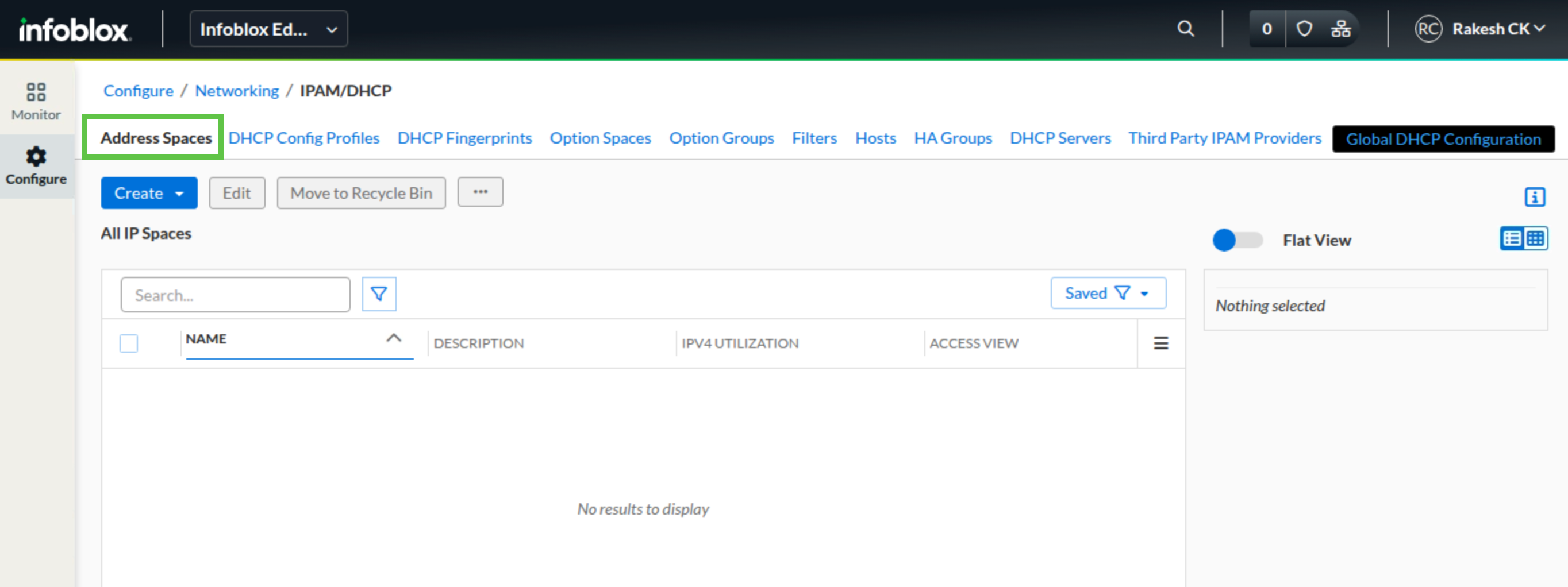This screenshot has height=587, width=1568.
Task: Switch to grid view layout icon
Action: click(1536, 238)
